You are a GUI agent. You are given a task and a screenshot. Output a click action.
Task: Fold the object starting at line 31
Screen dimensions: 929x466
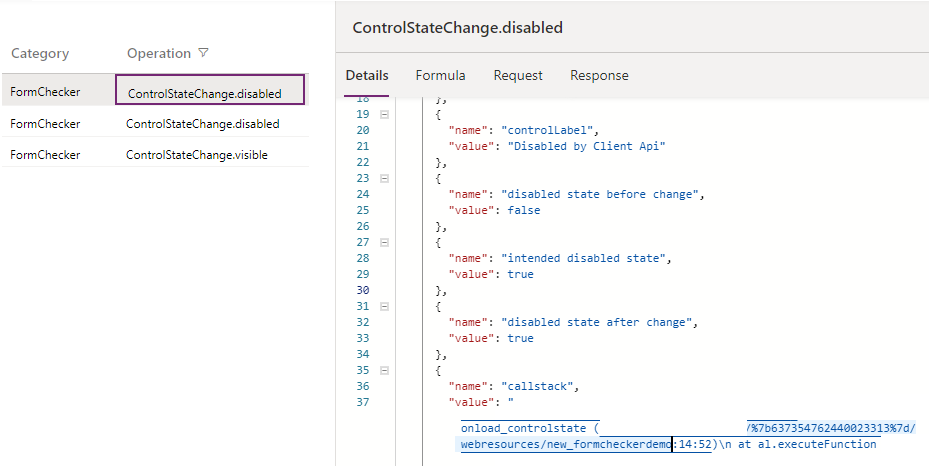384,306
